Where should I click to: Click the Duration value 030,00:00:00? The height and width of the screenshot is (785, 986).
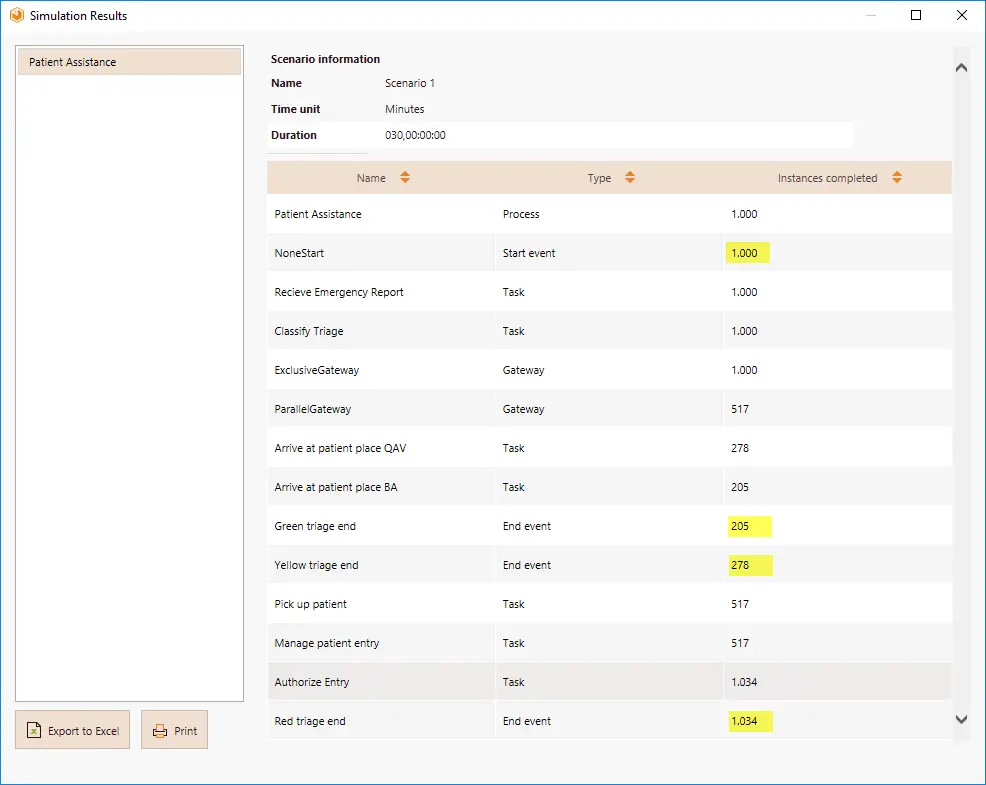(415, 135)
